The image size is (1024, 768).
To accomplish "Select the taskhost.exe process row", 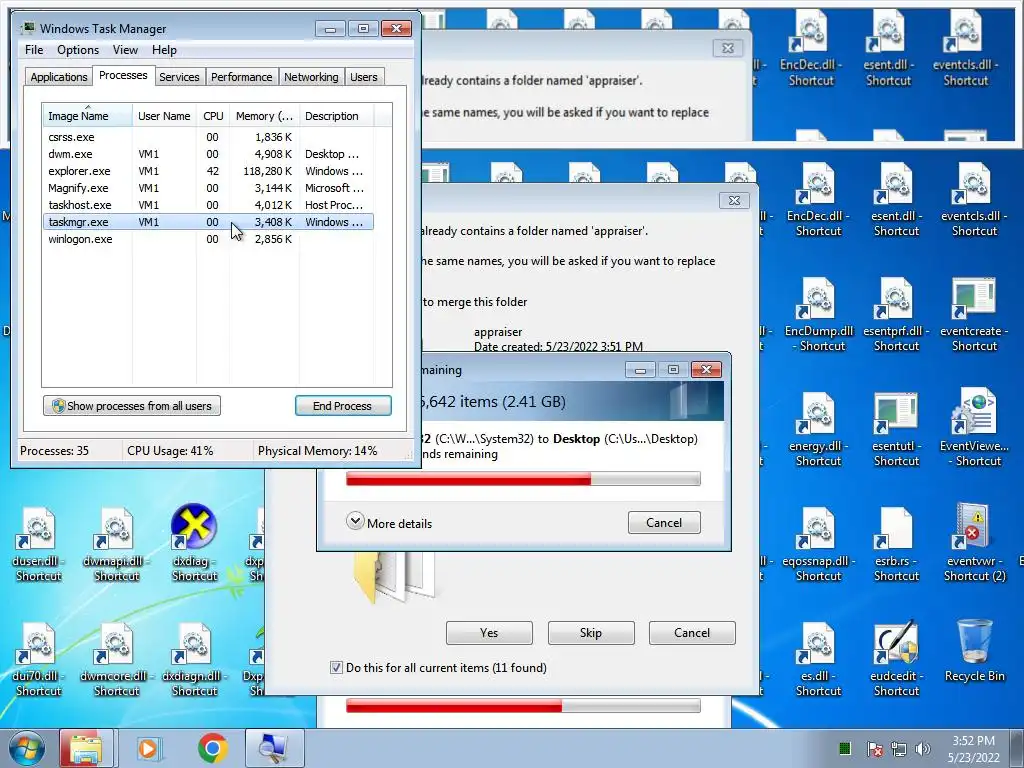I will tap(208, 205).
